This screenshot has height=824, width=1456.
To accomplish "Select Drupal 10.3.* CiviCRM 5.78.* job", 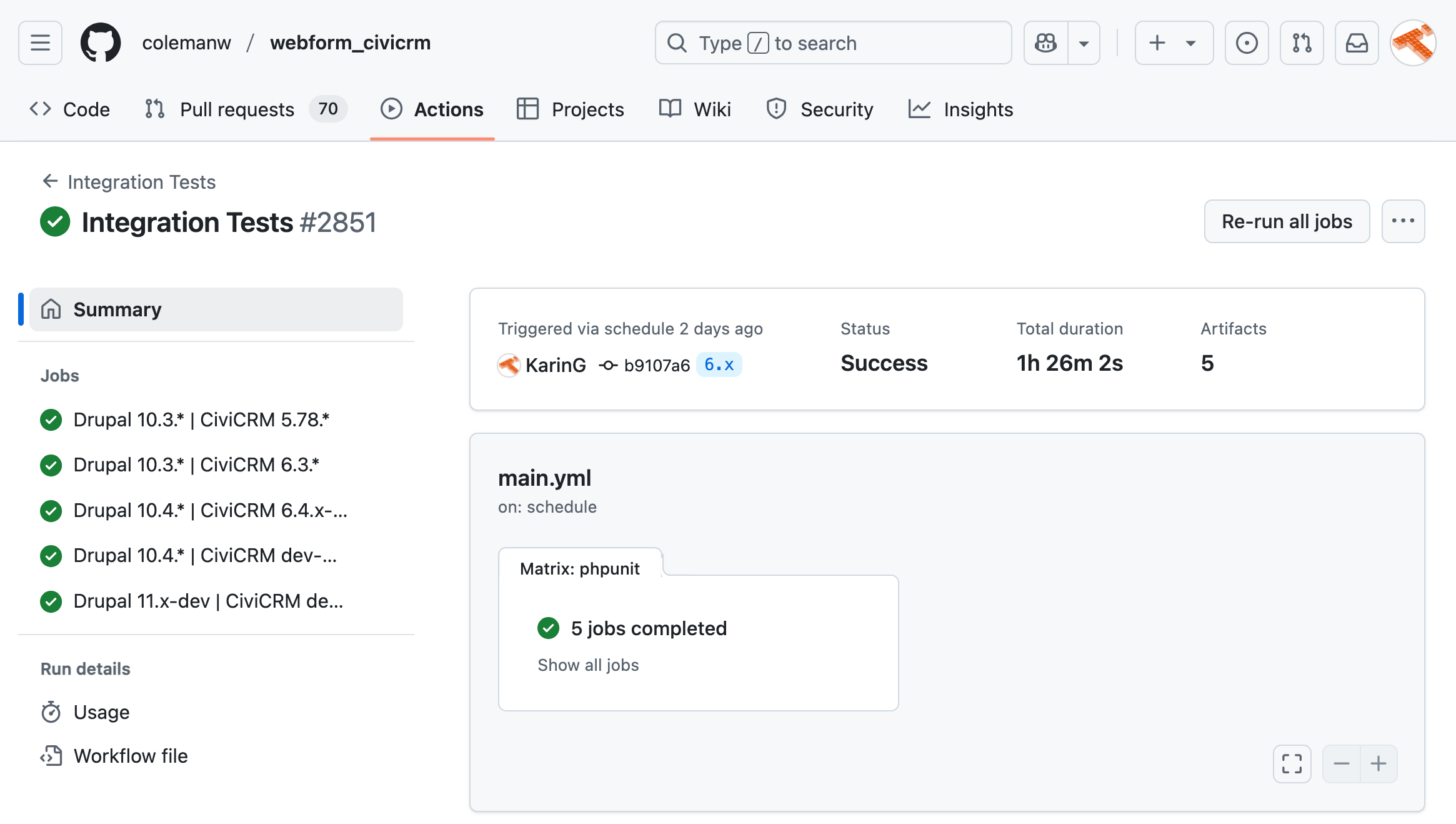I will click(201, 420).
